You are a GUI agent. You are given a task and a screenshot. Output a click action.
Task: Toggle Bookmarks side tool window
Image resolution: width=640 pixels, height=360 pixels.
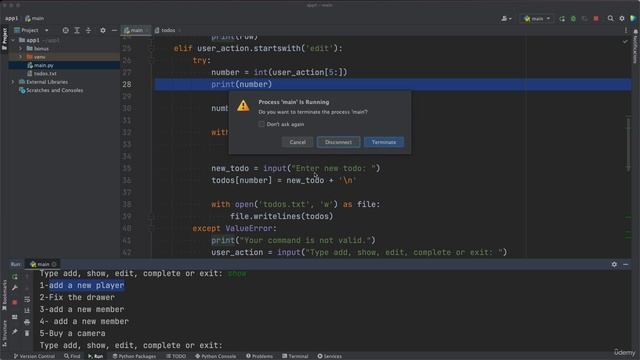[x=4, y=295]
